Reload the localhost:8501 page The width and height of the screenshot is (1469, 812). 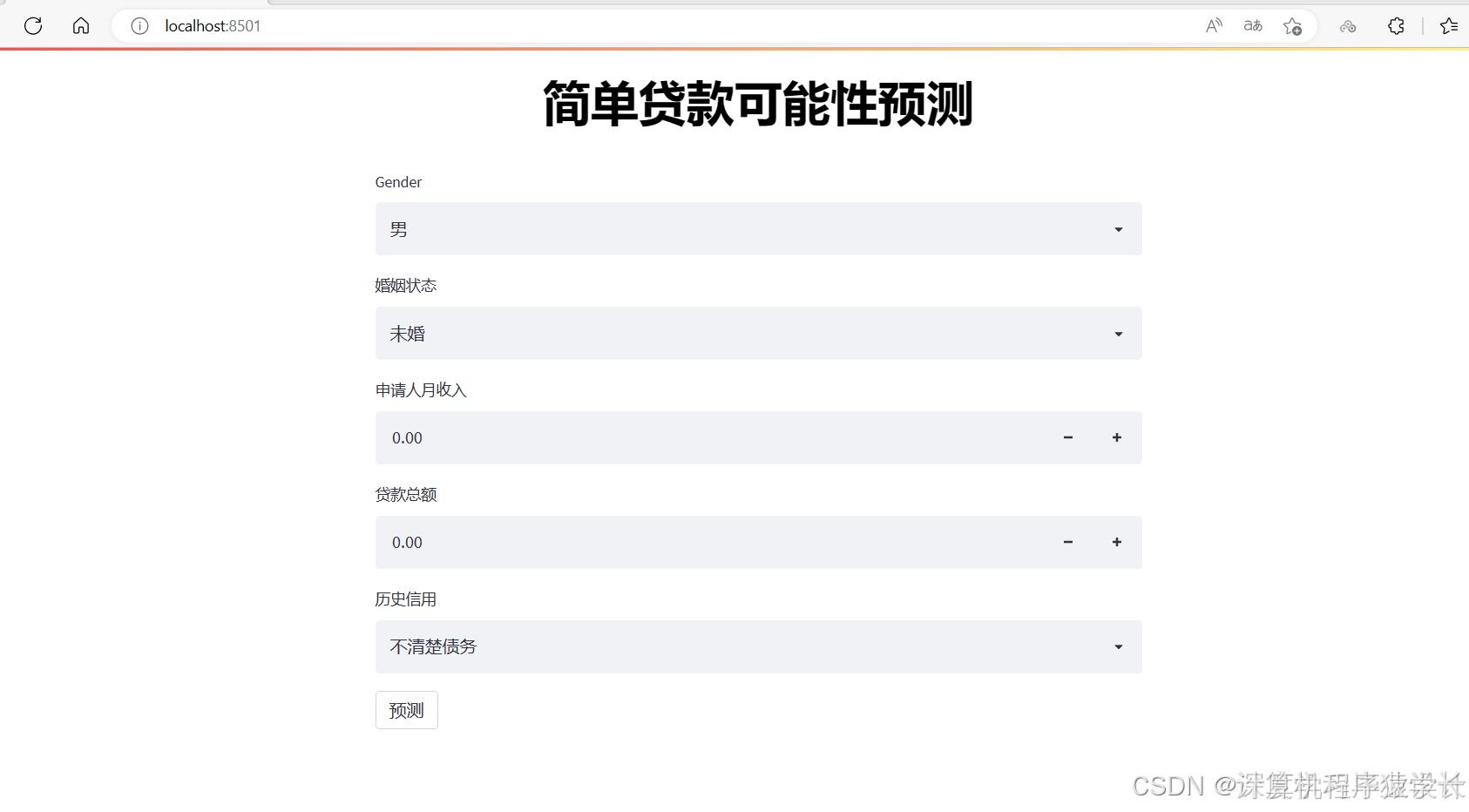(x=32, y=25)
